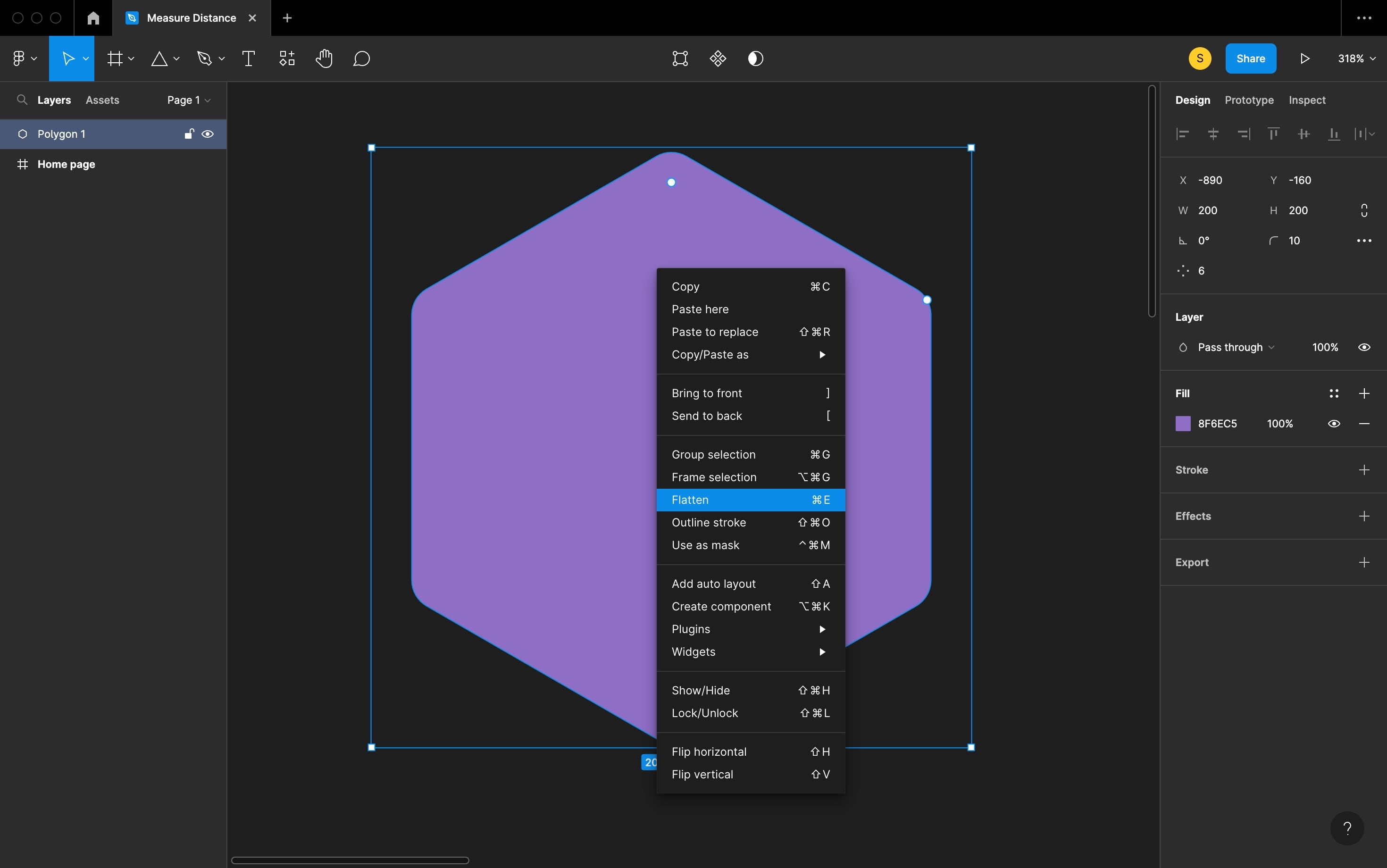Select the Text tool
1387x868 pixels.
(249, 58)
